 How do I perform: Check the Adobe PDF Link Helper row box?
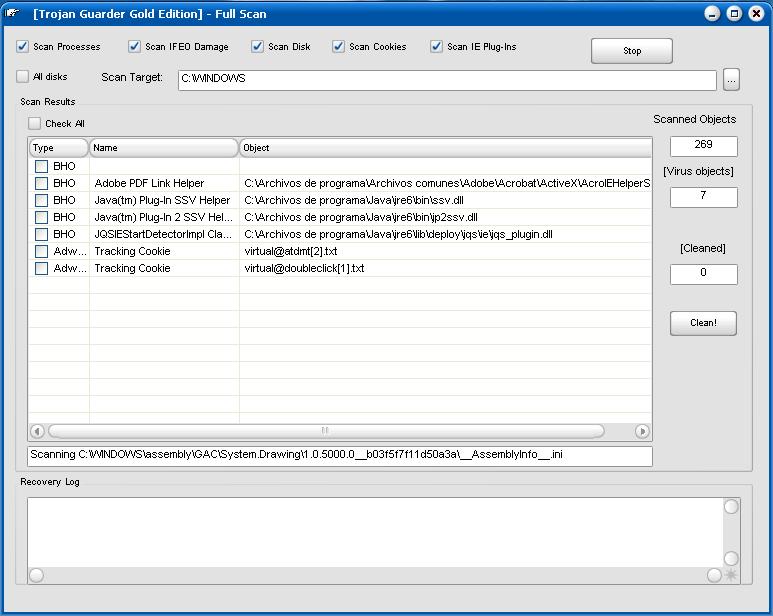click(x=41, y=183)
